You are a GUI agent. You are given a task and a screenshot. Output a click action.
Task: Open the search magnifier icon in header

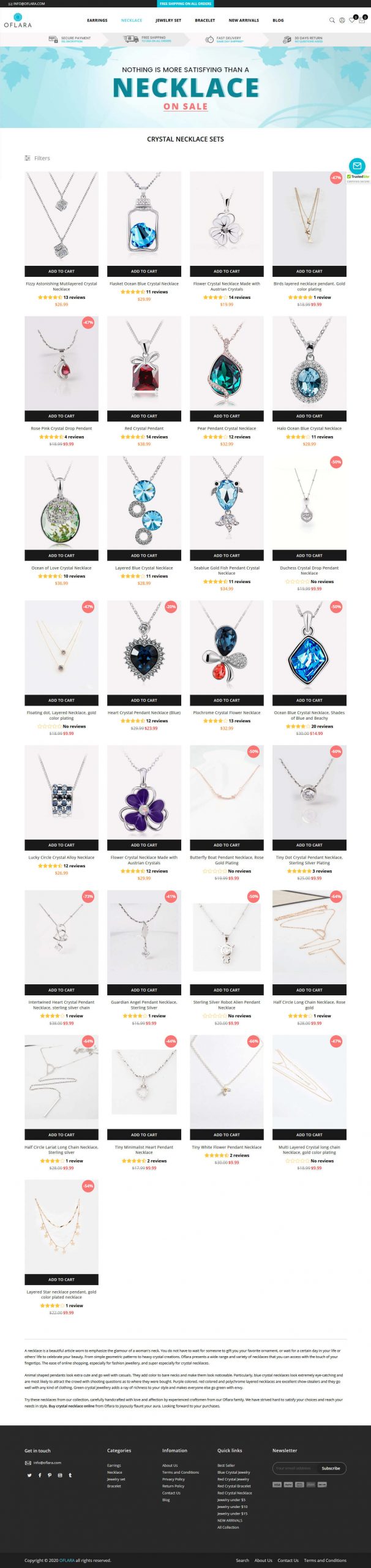coord(332,20)
